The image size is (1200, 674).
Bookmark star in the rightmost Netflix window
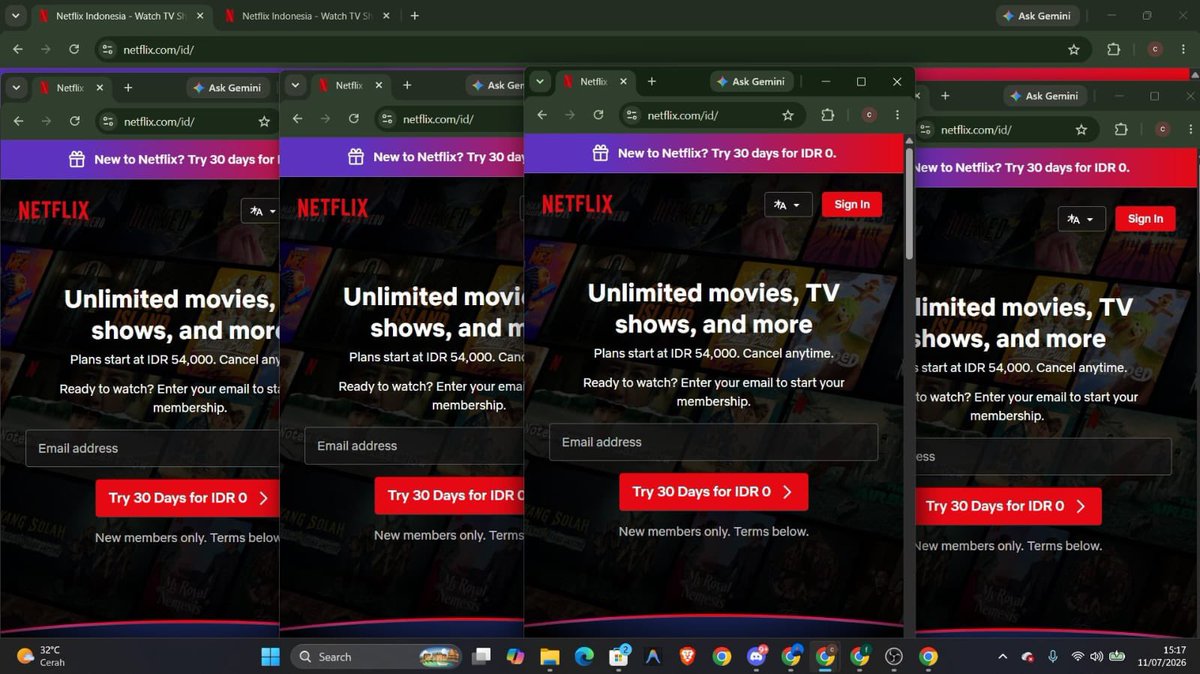pos(1081,130)
